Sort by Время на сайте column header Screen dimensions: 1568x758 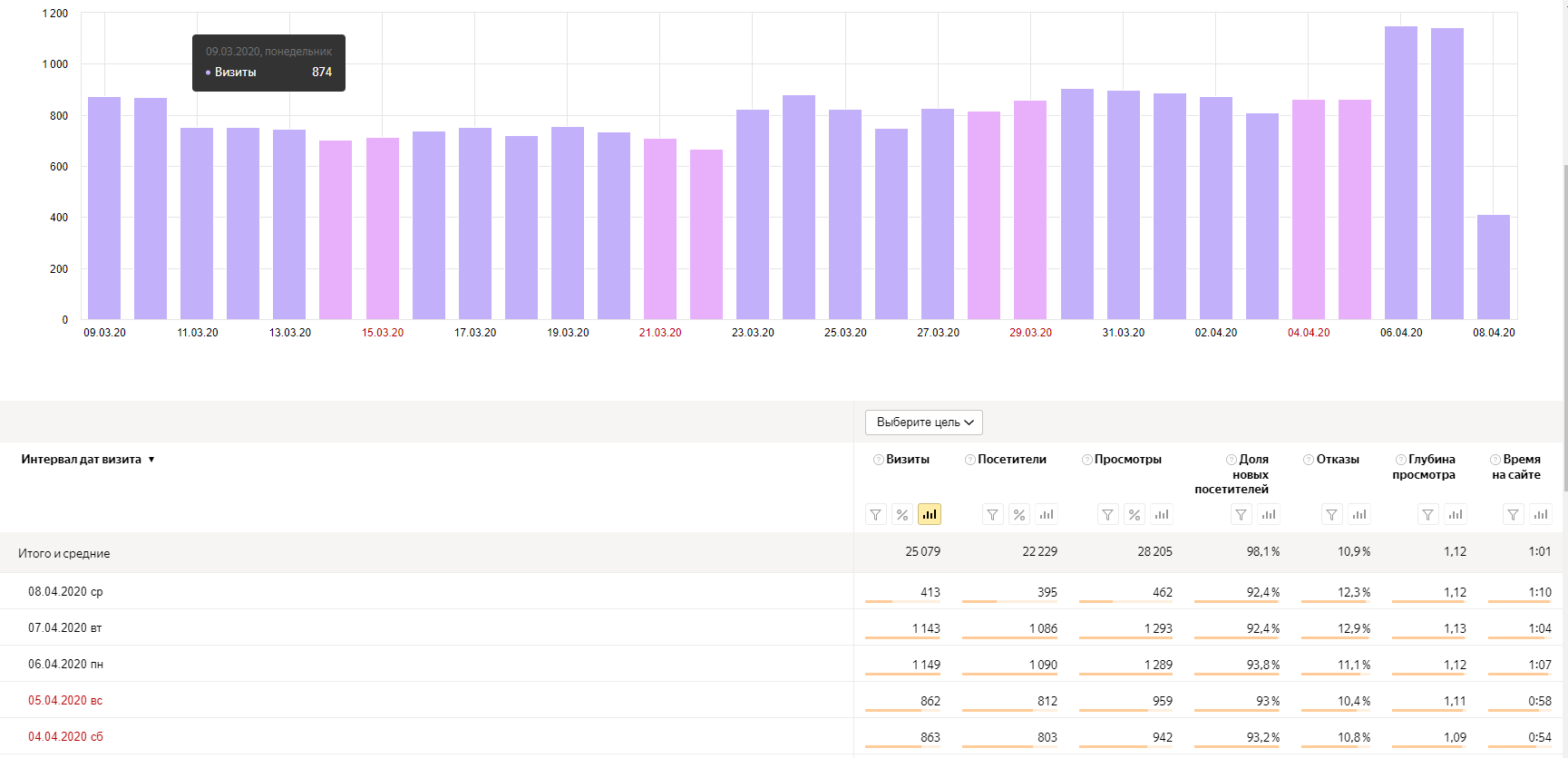tap(1517, 467)
